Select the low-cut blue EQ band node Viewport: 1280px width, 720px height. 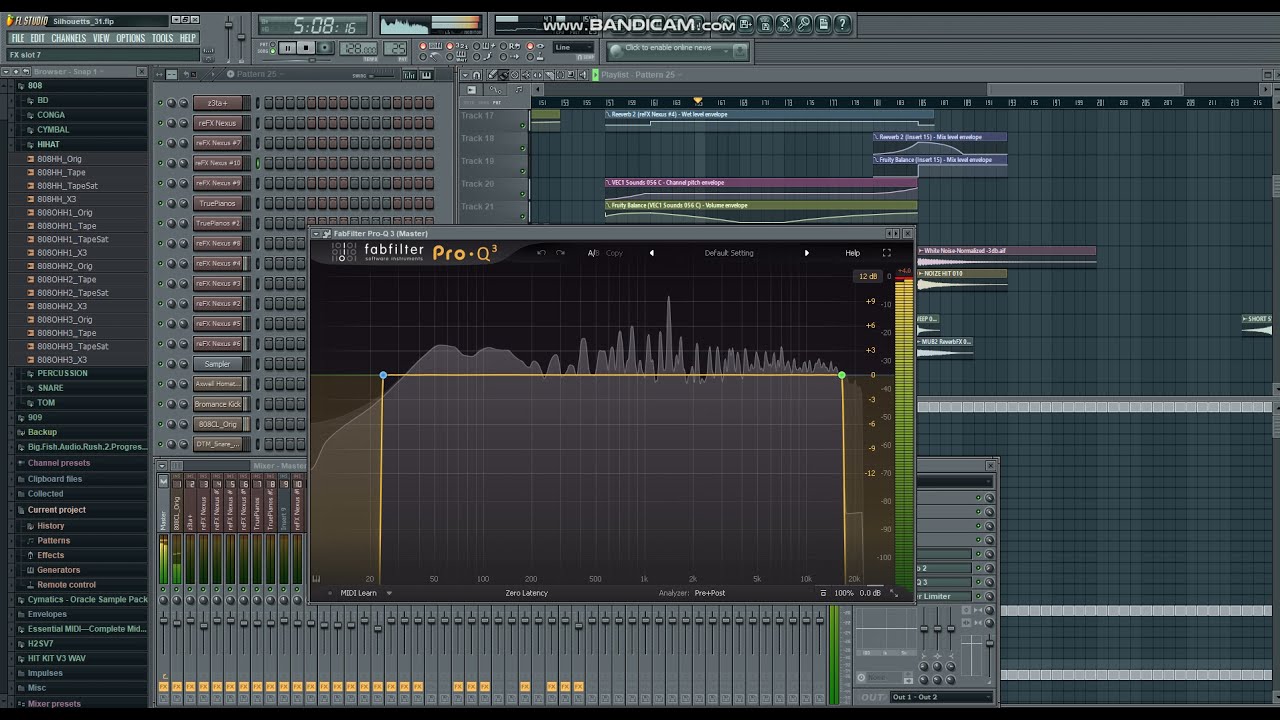pyautogui.click(x=383, y=375)
